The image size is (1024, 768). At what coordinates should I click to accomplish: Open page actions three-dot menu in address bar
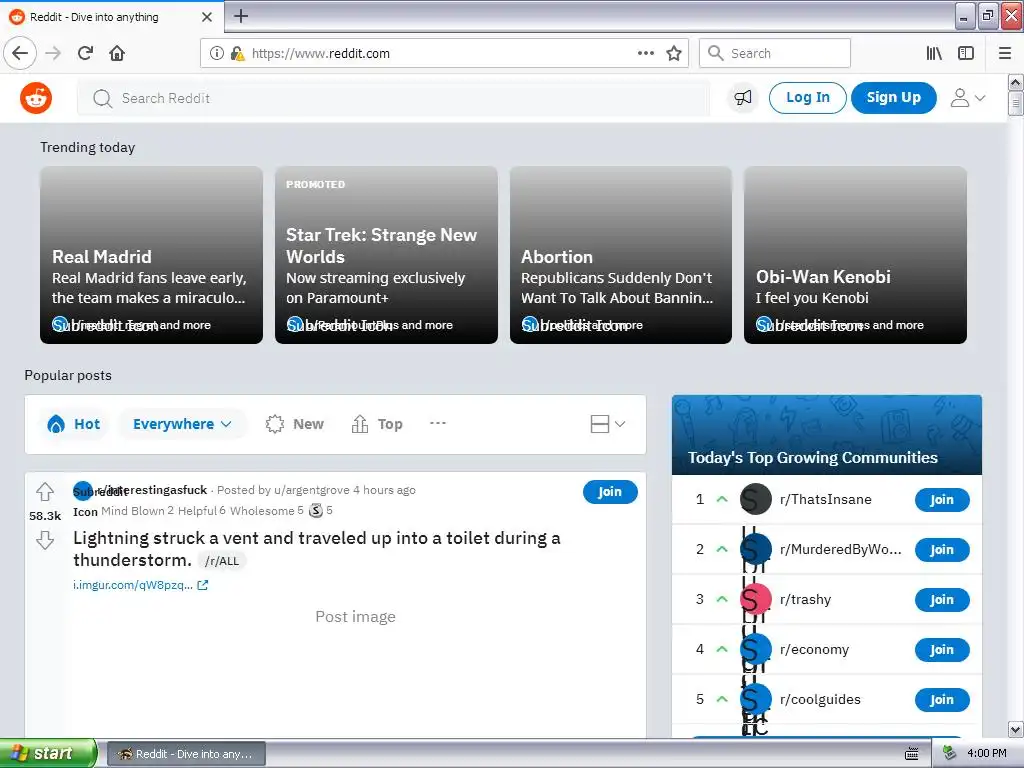(645, 53)
